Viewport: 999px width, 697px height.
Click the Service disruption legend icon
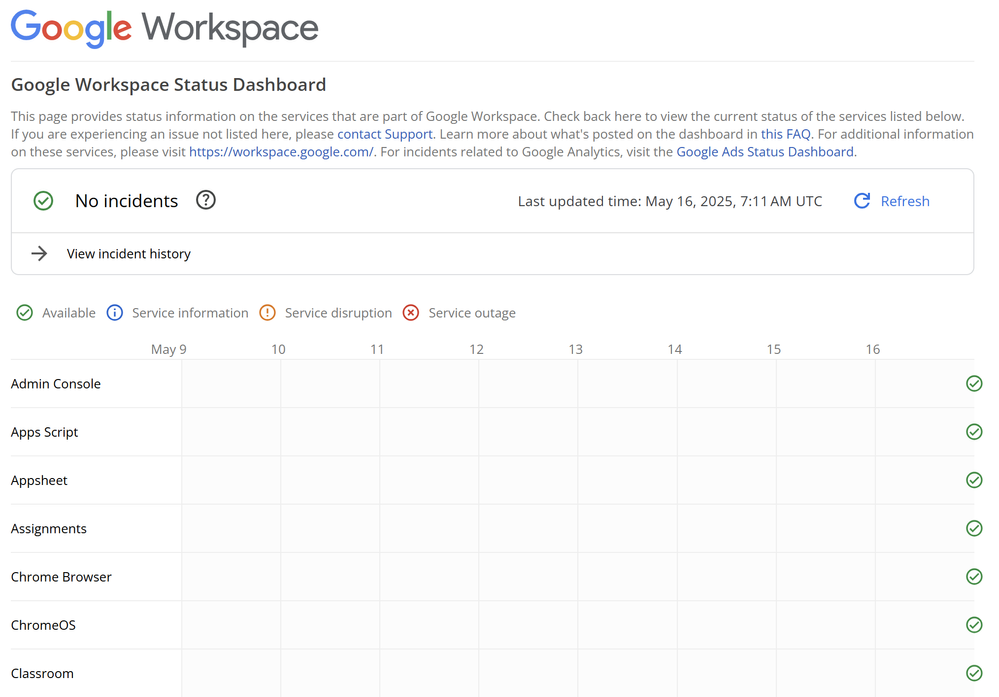[x=268, y=313]
